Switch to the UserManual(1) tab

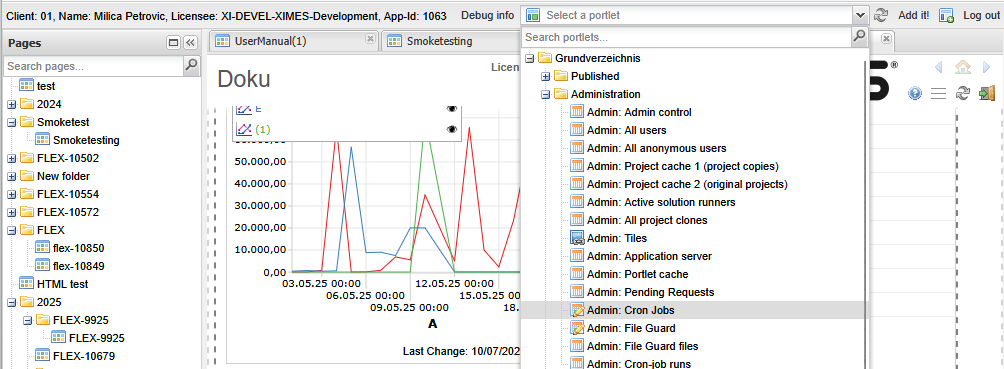(x=293, y=41)
